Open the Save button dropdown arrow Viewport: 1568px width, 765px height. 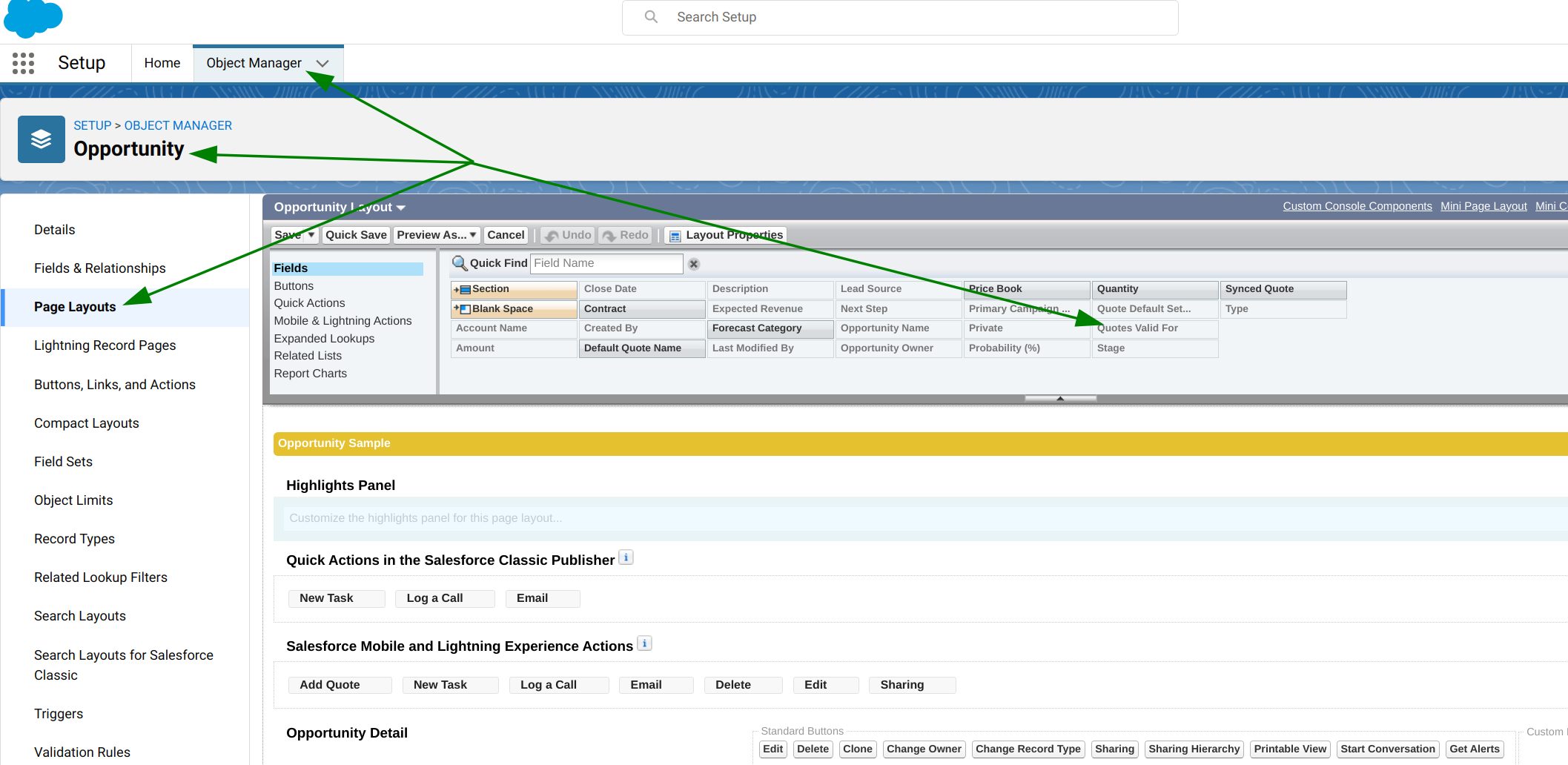tap(311, 235)
